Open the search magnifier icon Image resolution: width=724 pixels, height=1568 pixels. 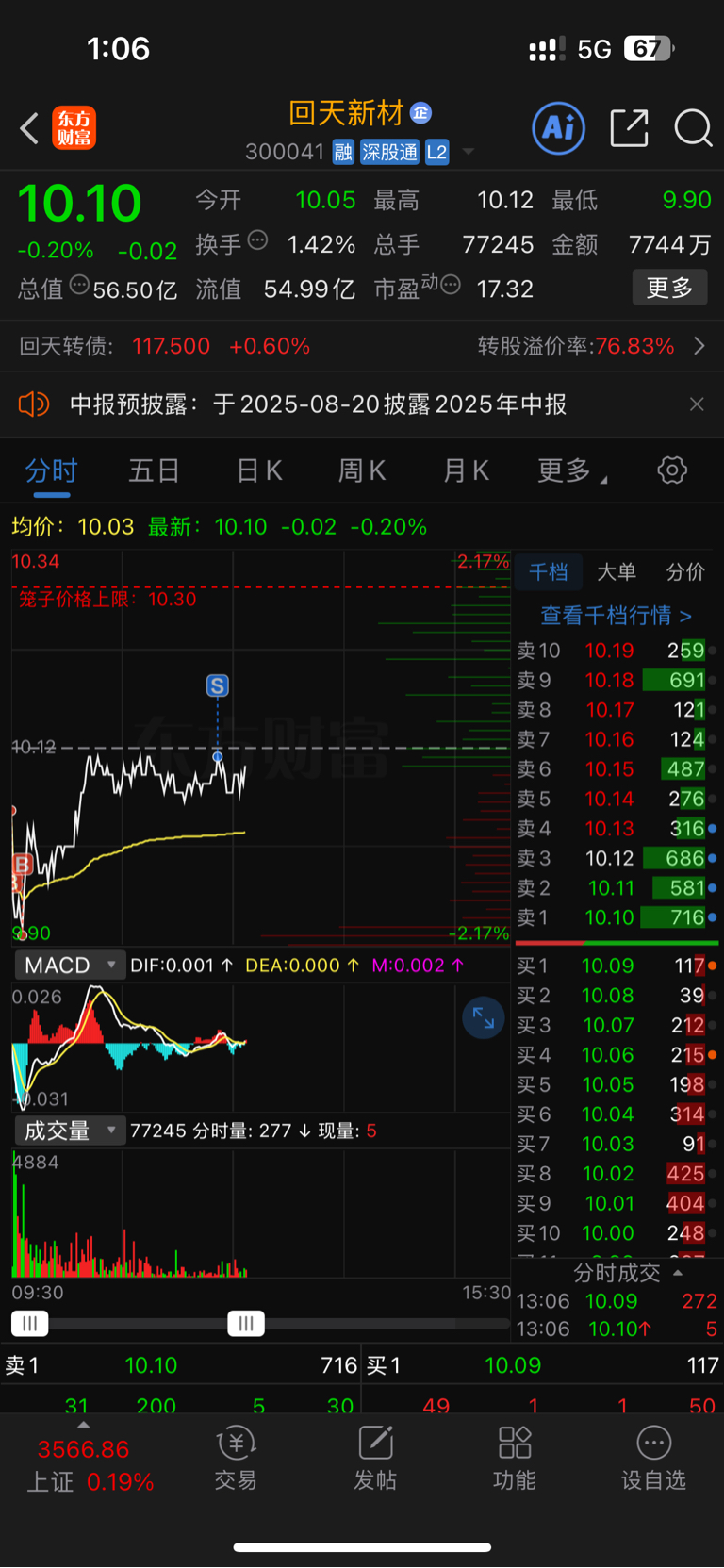click(693, 128)
